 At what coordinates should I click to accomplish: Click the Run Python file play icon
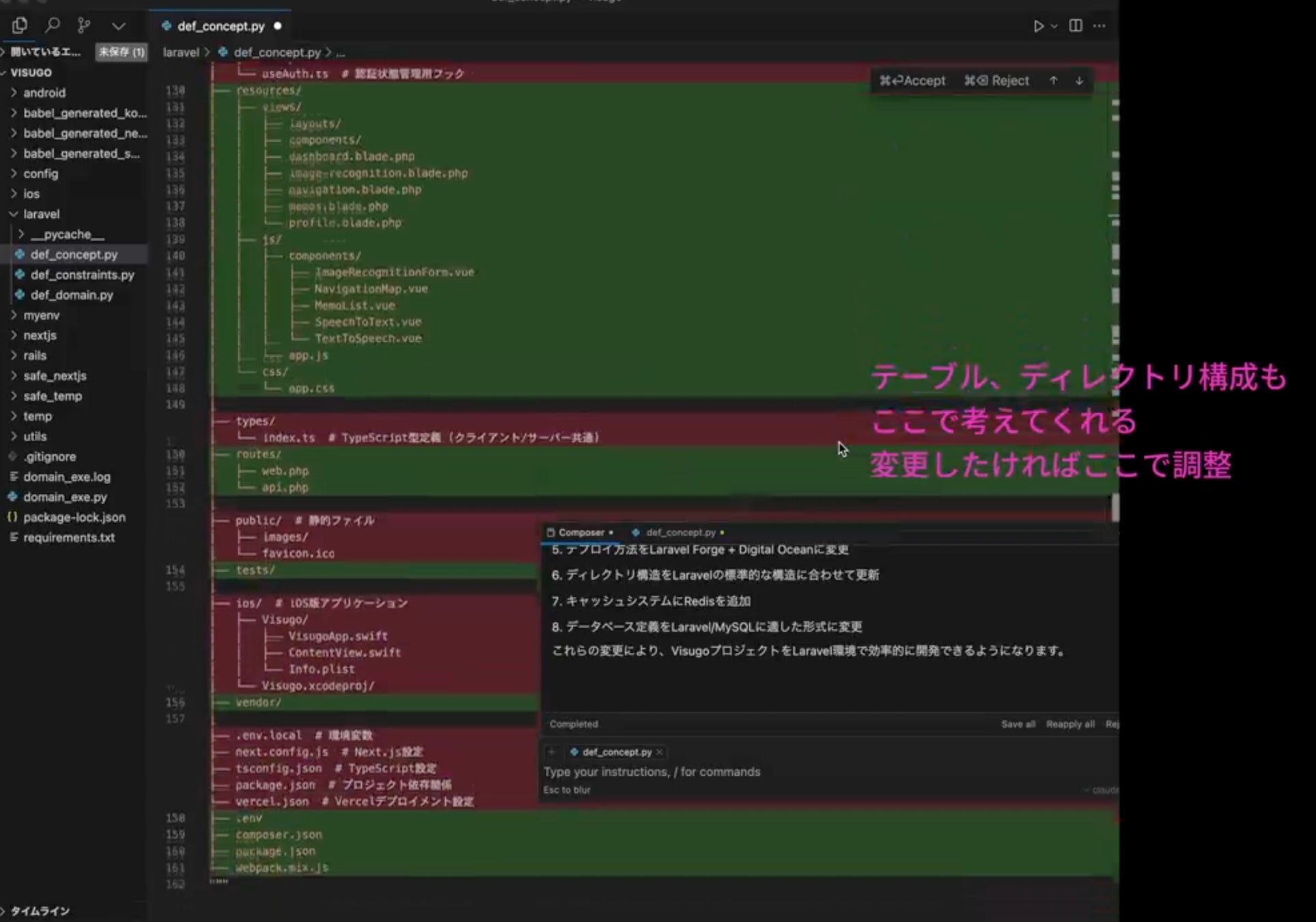click(x=1038, y=26)
